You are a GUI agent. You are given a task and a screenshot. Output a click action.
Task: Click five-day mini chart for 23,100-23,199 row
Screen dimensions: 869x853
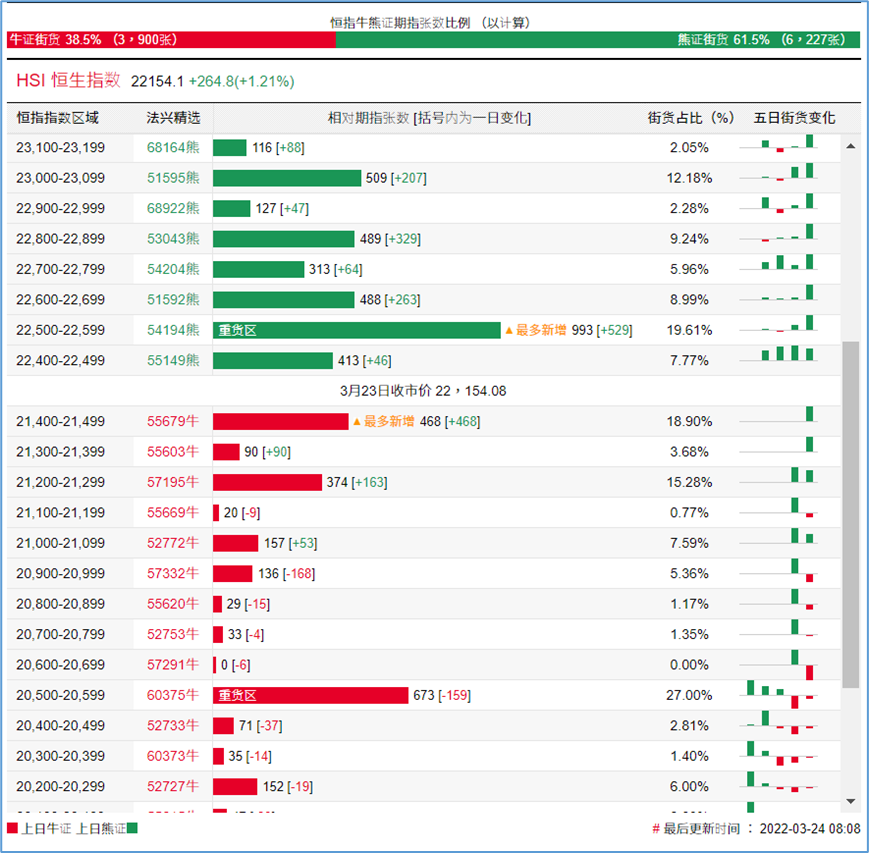788,146
